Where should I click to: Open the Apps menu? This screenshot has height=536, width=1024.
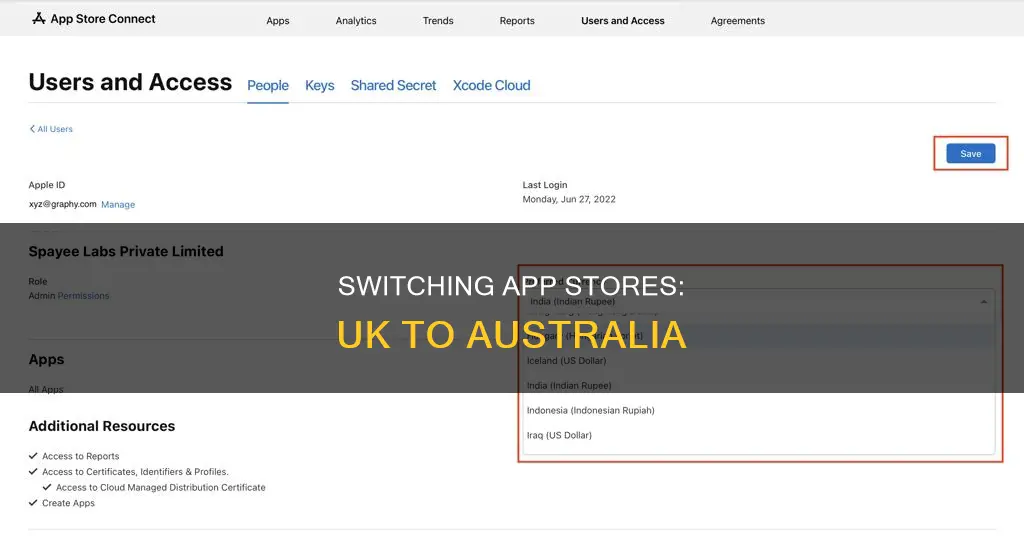[x=278, y=21]
